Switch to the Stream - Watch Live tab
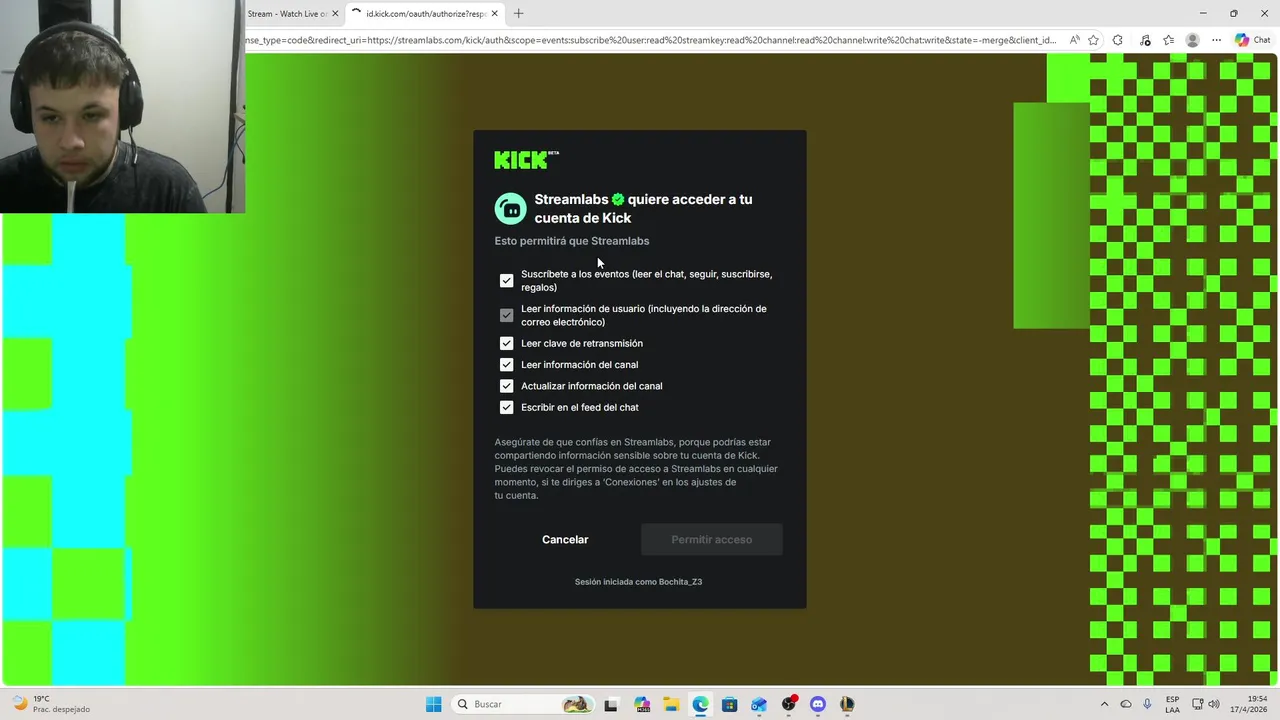 point(289,14)
